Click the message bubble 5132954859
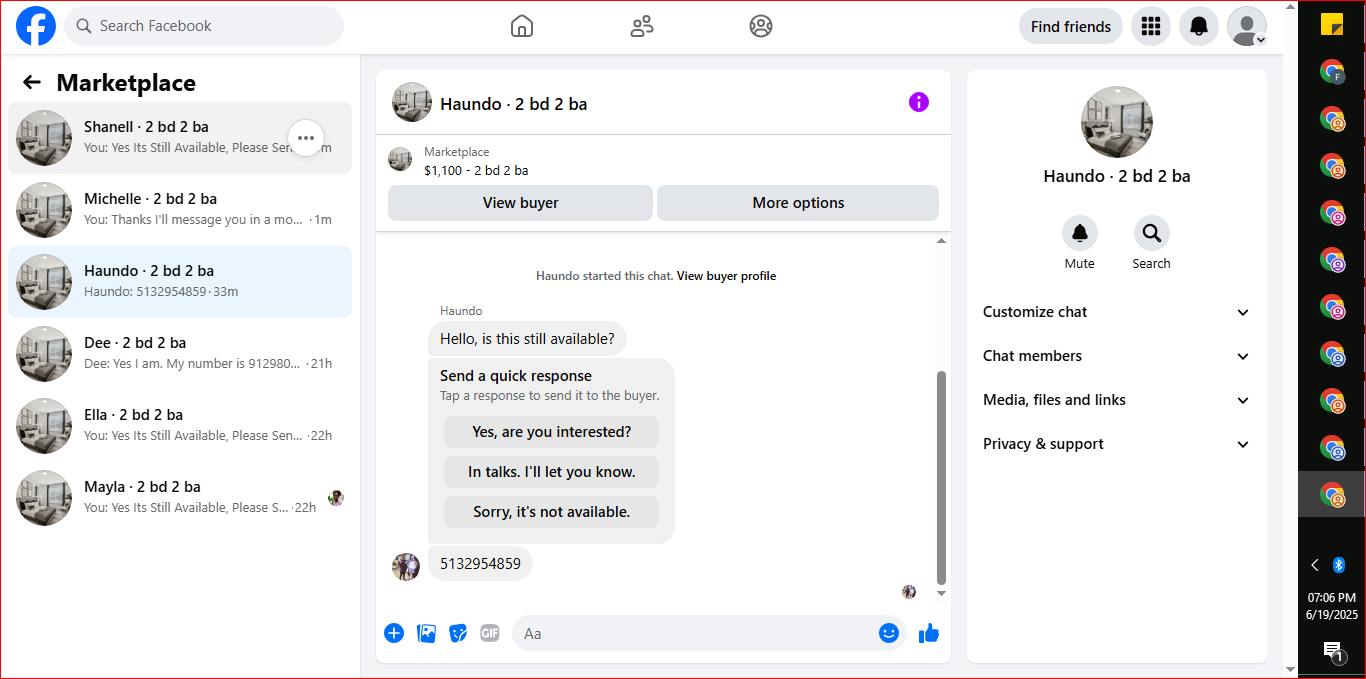The image size is (1366, 679). (x=480, y=563)
